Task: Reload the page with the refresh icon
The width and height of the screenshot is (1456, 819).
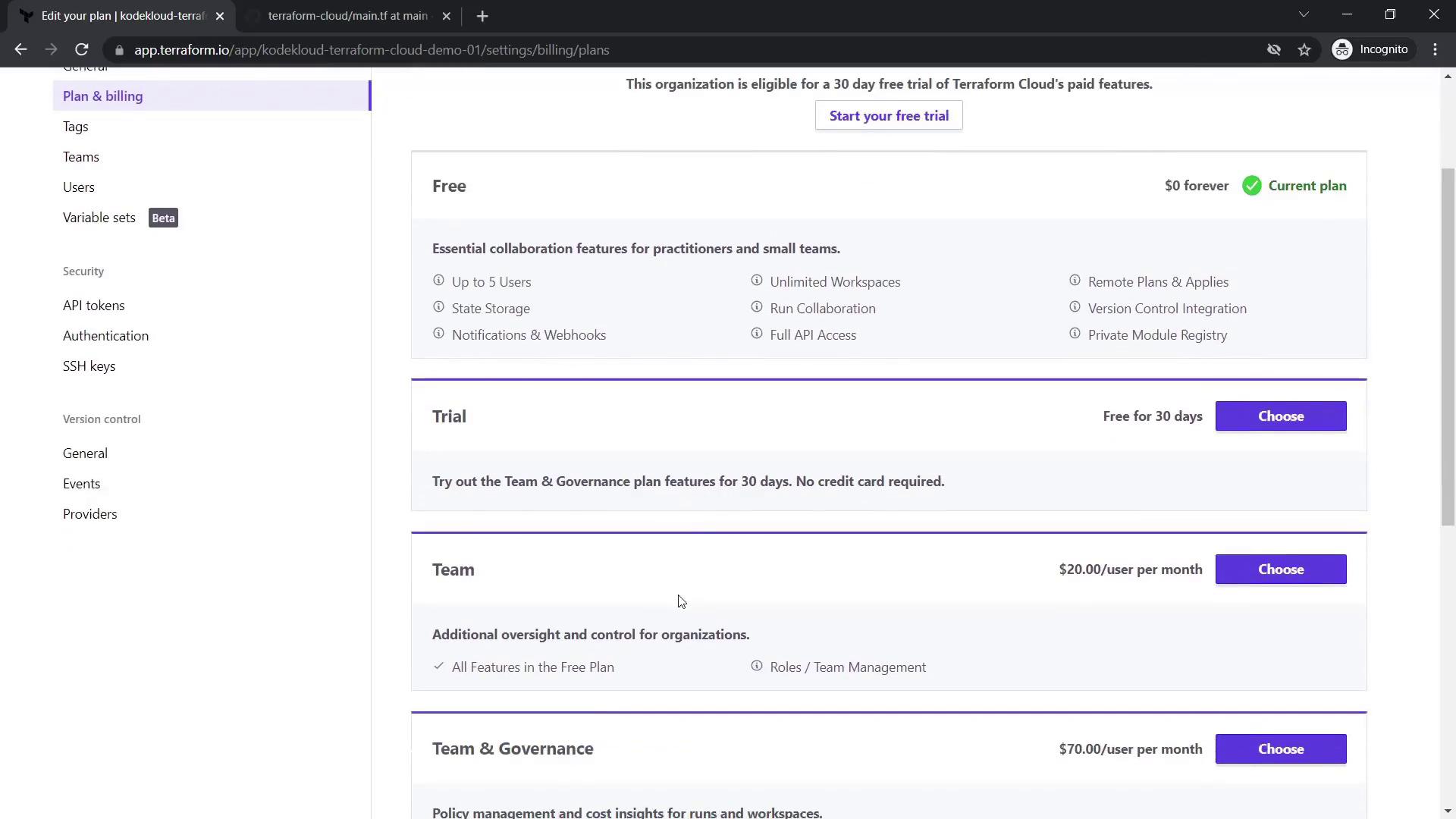Action: point(82,50)
